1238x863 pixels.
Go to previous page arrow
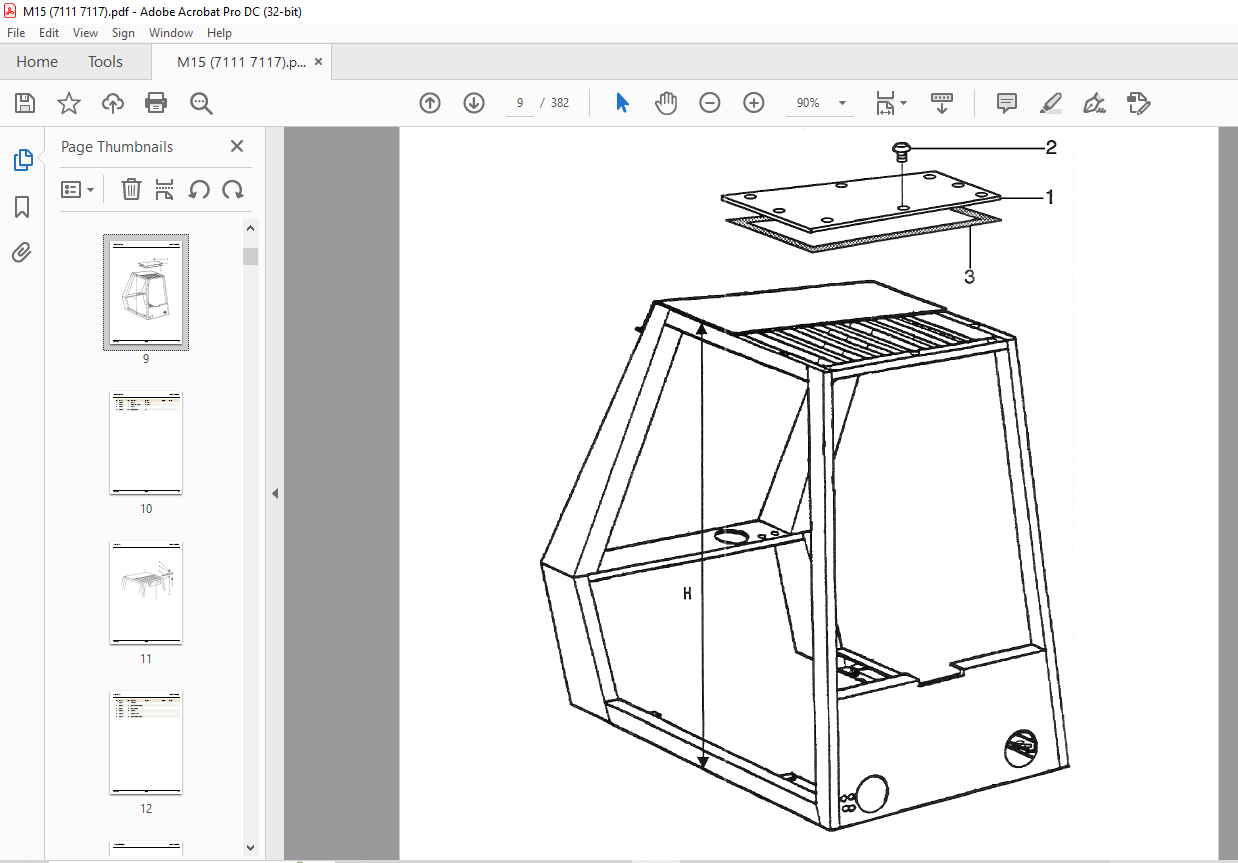click(x=430, y=103)
